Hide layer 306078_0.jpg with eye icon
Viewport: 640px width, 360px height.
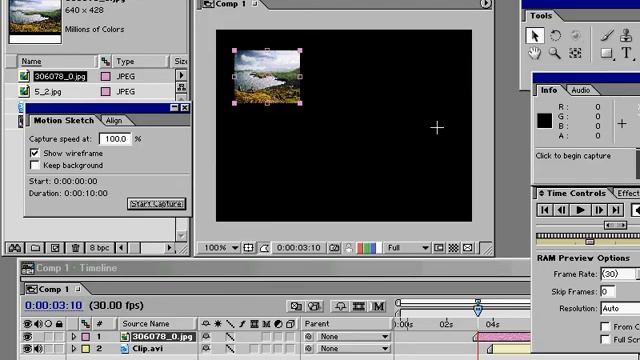27,337
